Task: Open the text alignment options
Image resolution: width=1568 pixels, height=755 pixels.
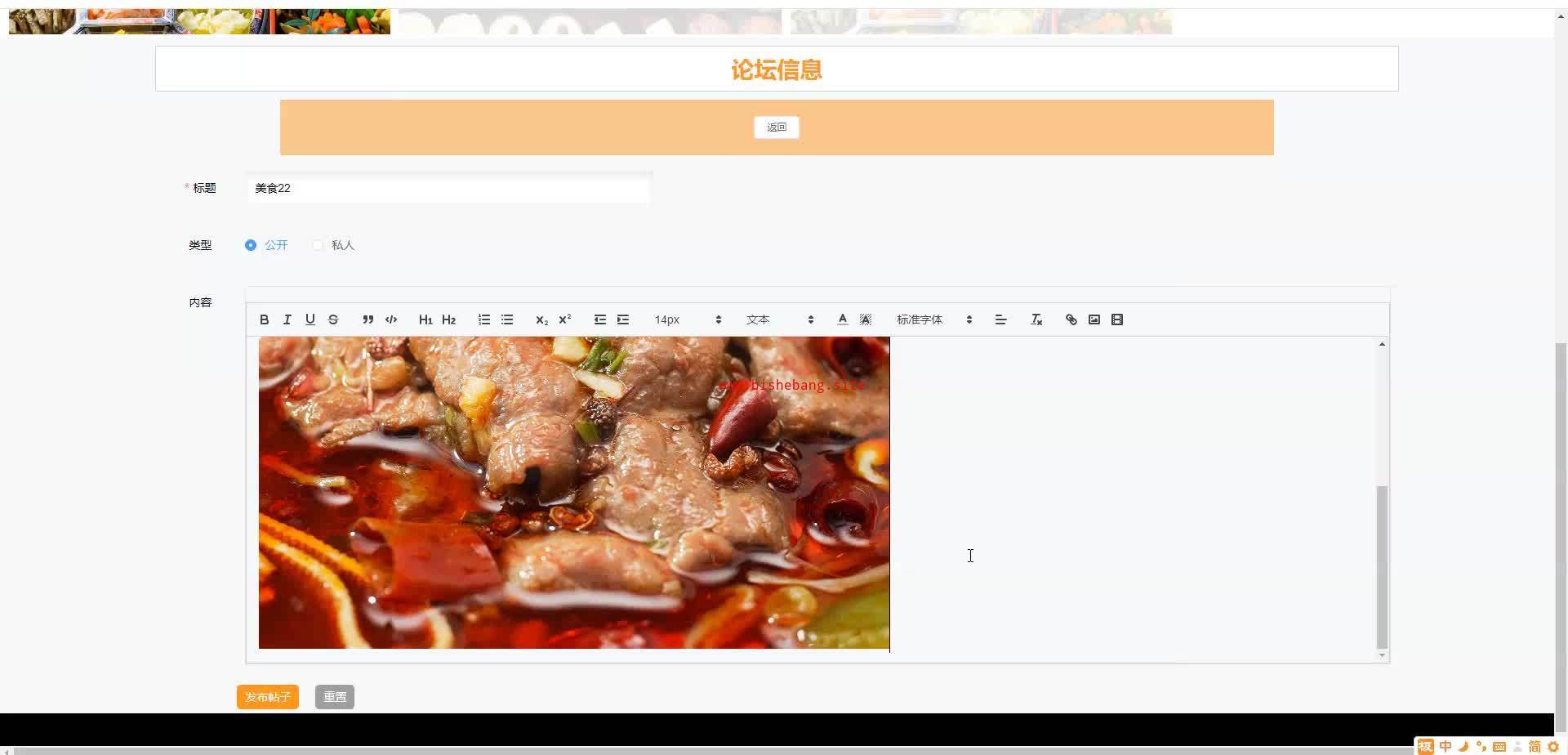Action: tap(1000, 319)
